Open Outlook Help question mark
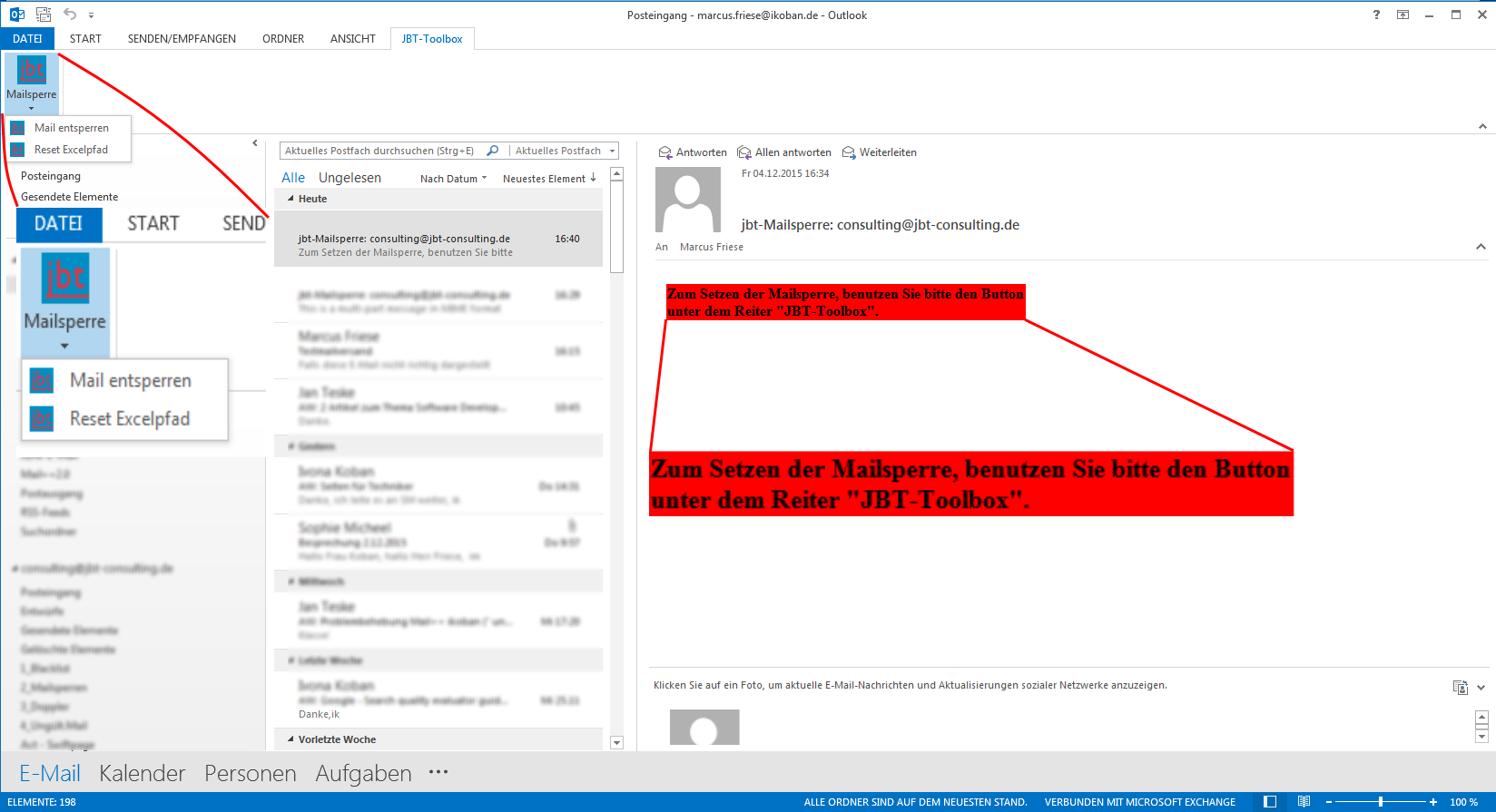 (1376, 15)
